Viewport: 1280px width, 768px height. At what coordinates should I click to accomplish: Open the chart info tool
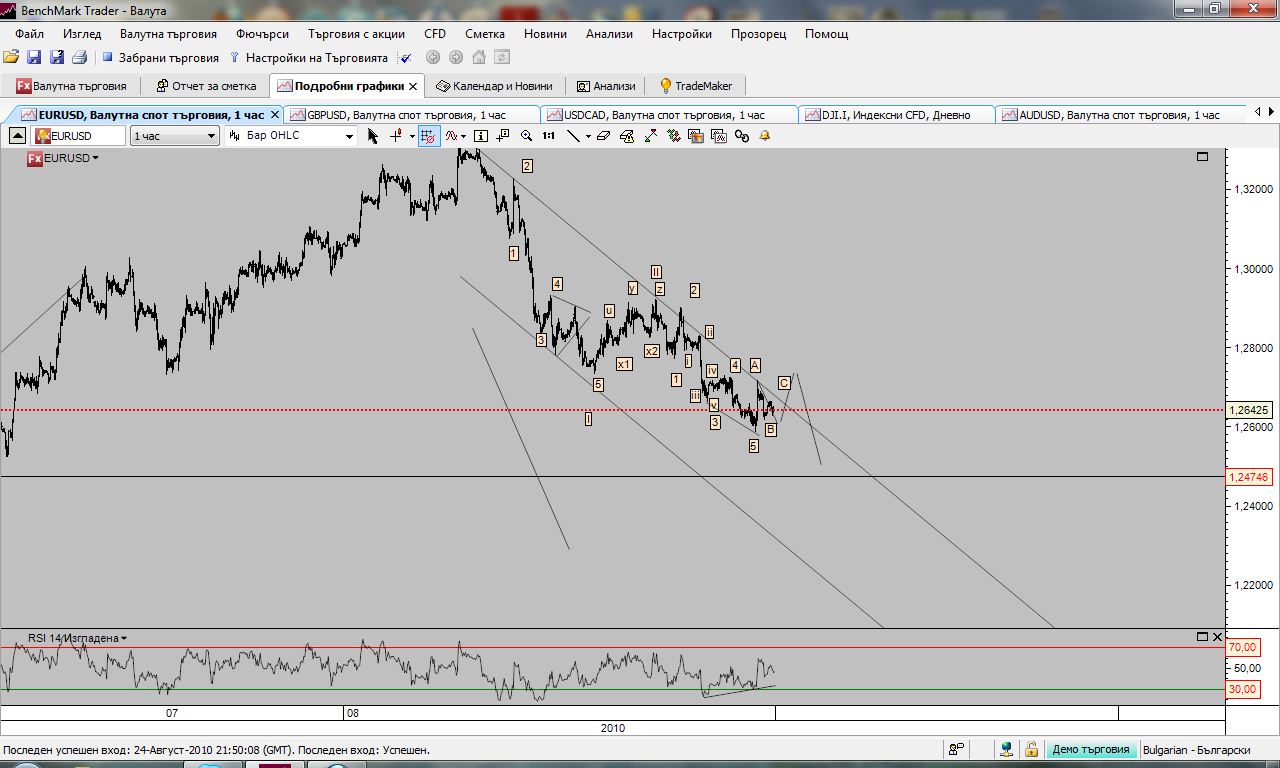coord(481,136)
